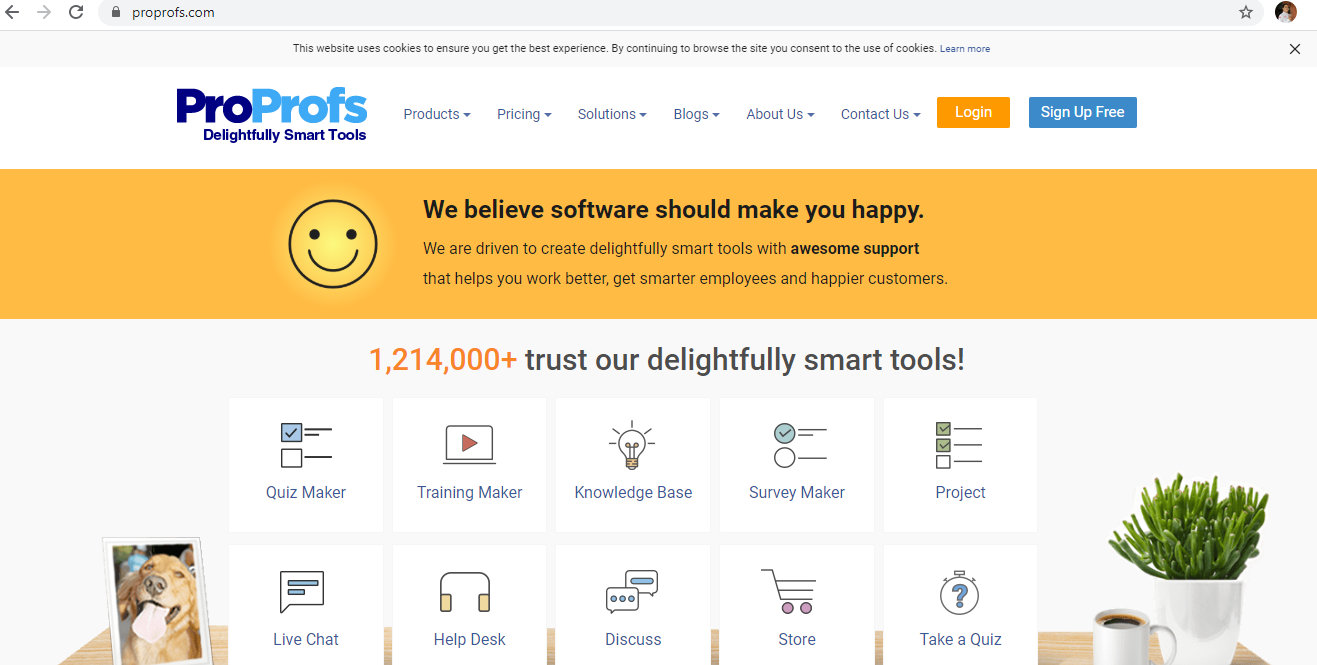1317x665 pixels.
Task: Open the Training Maker laptop play icon
Action: (x=470, y=444)
